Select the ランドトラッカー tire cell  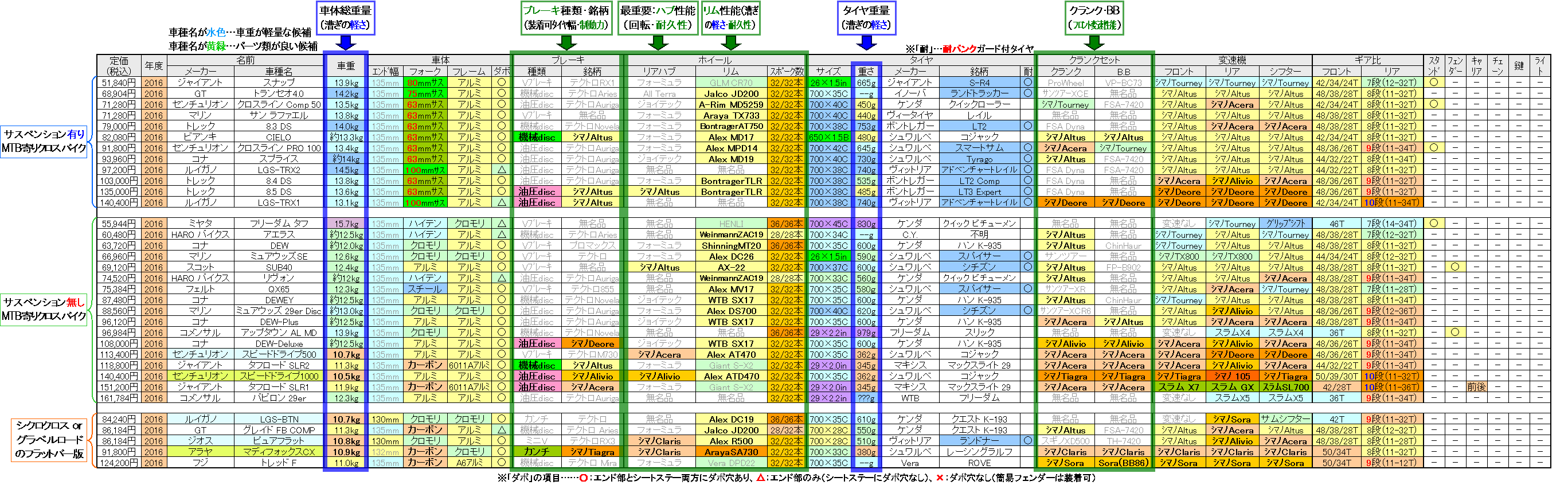point(979,93)
